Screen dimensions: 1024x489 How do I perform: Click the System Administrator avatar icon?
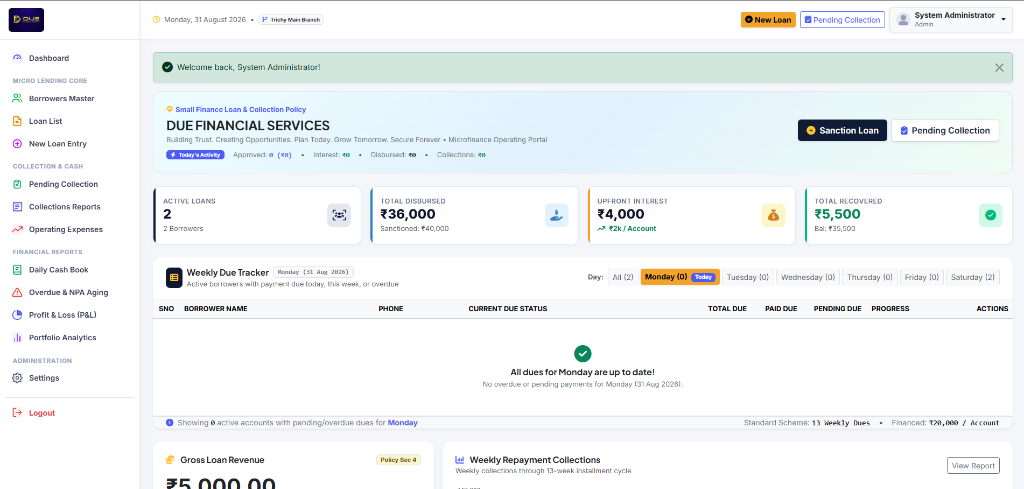903,20
